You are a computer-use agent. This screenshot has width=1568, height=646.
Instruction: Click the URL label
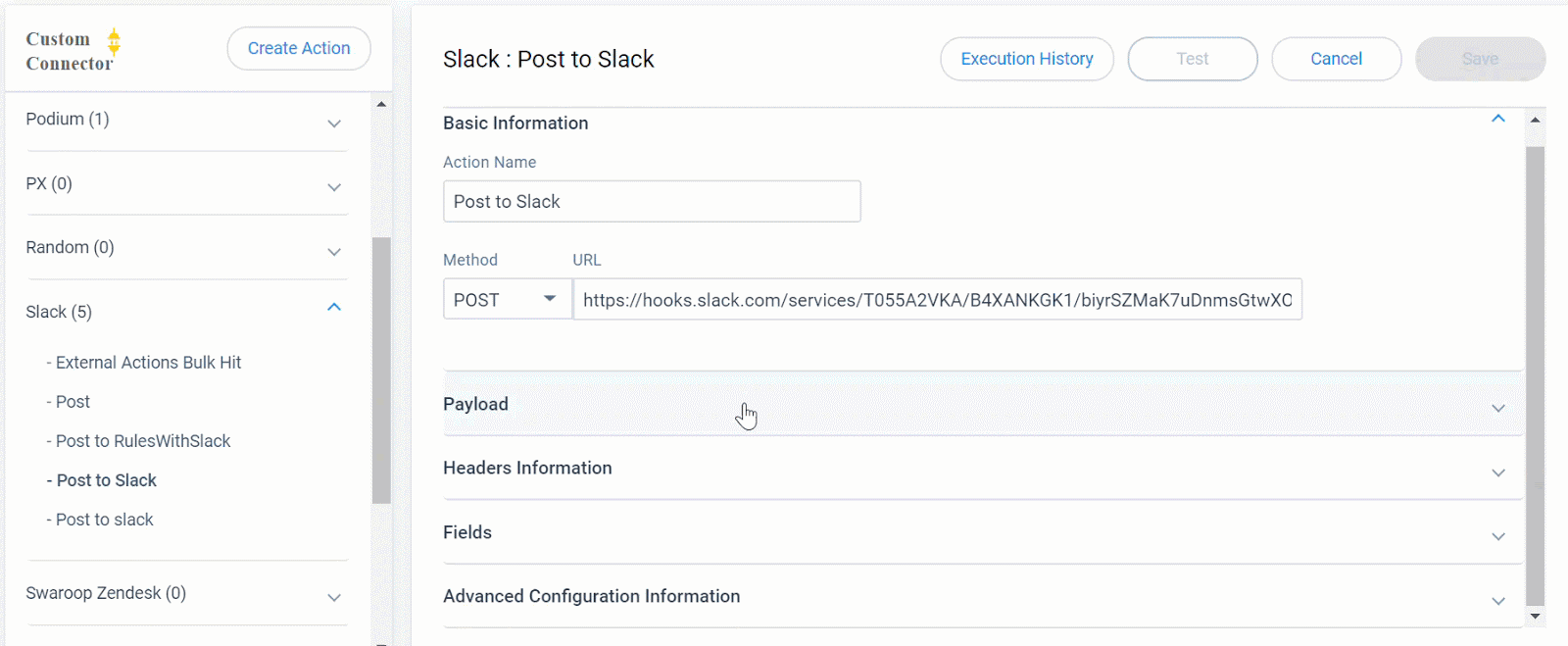[587, 260]
